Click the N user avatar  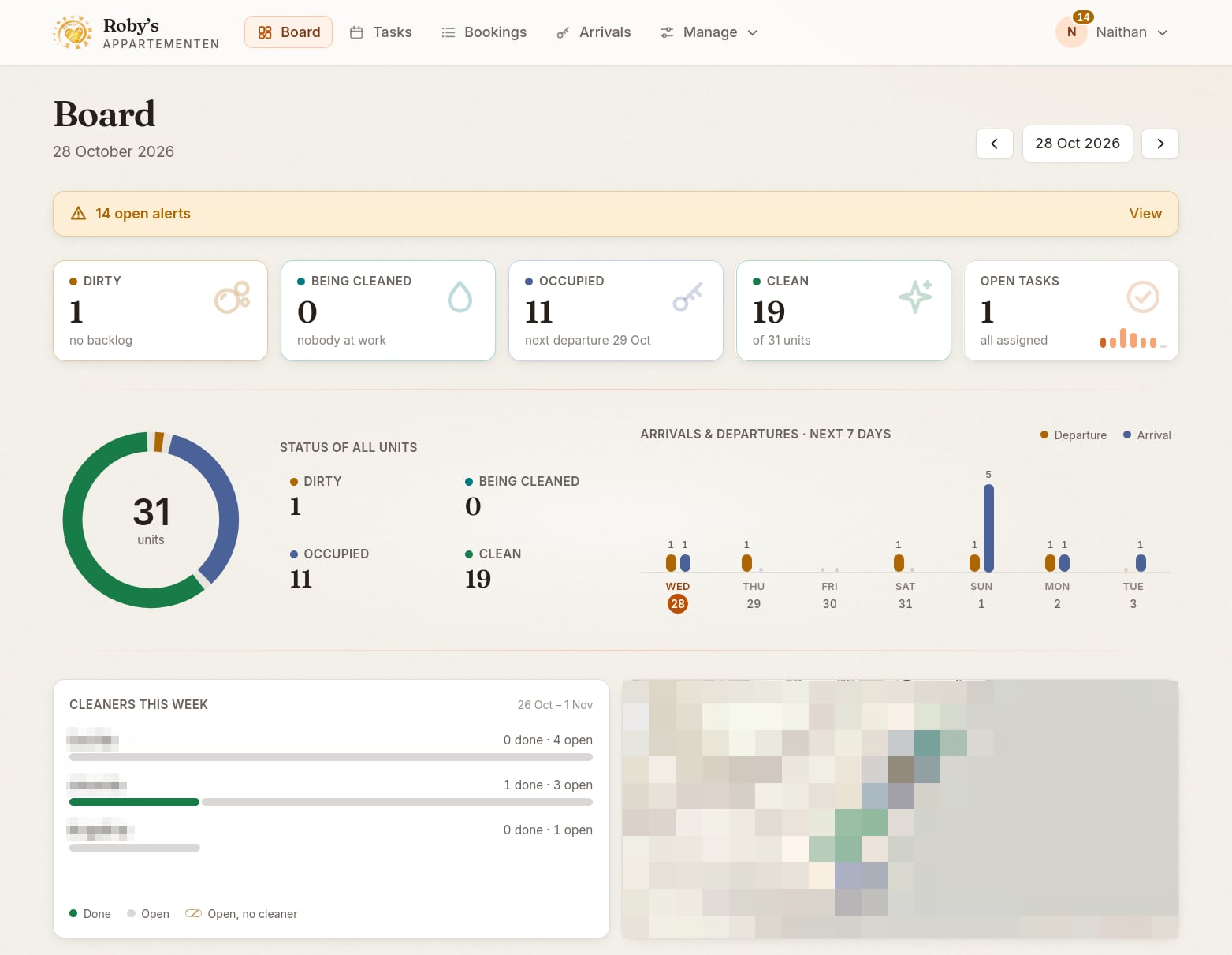coord(1071,32)
